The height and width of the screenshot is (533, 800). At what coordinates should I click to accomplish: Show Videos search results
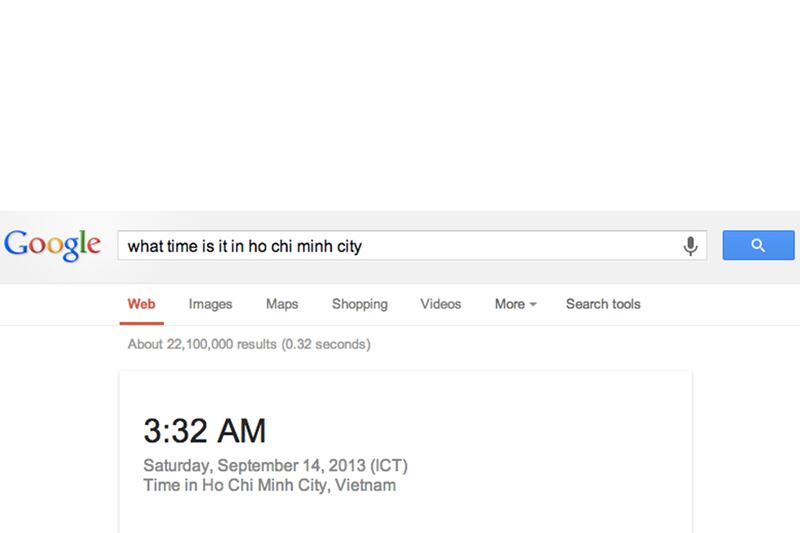440,304
